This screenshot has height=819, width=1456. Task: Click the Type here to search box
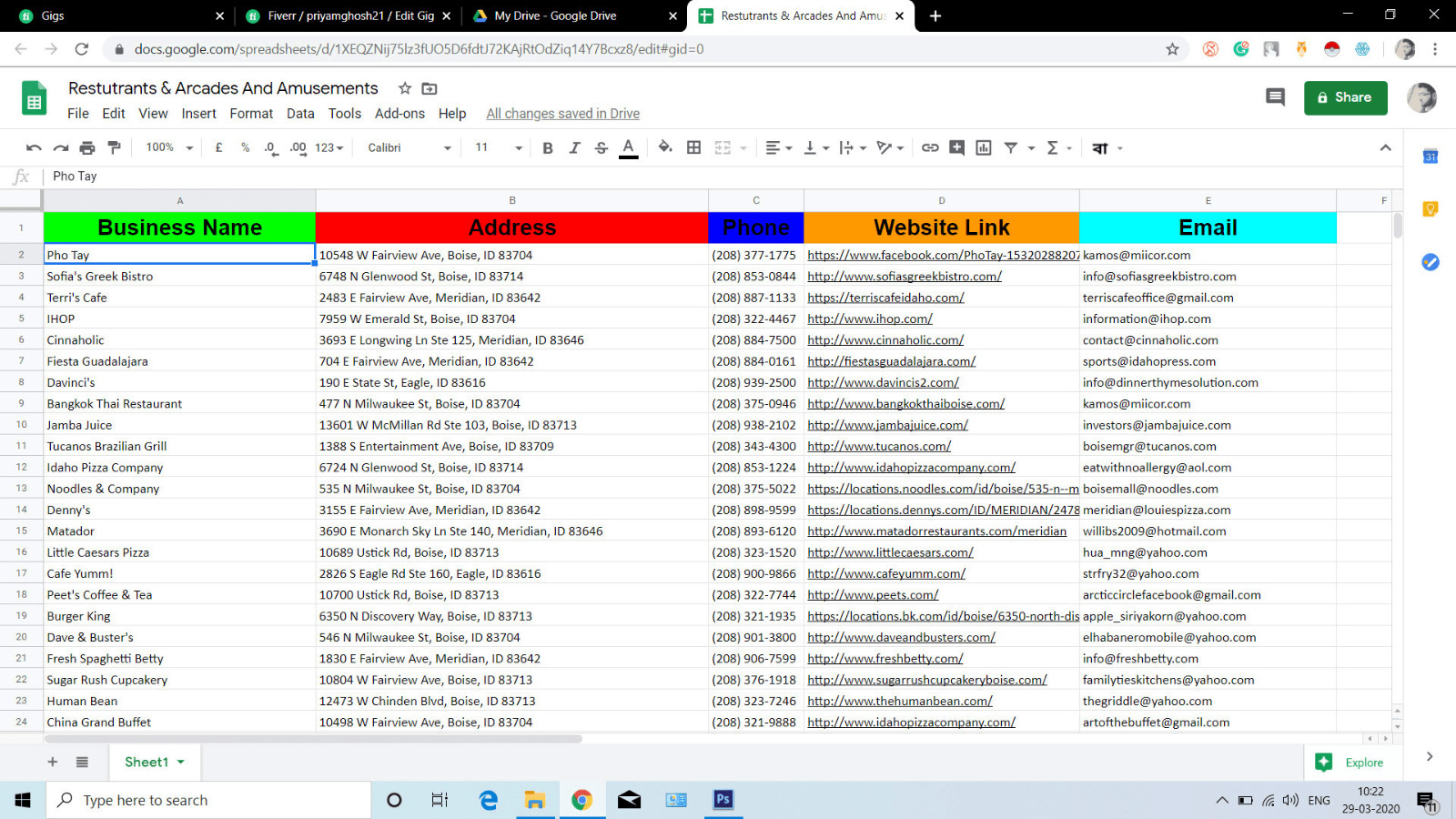pyautogui.click(x=209, y=800)
